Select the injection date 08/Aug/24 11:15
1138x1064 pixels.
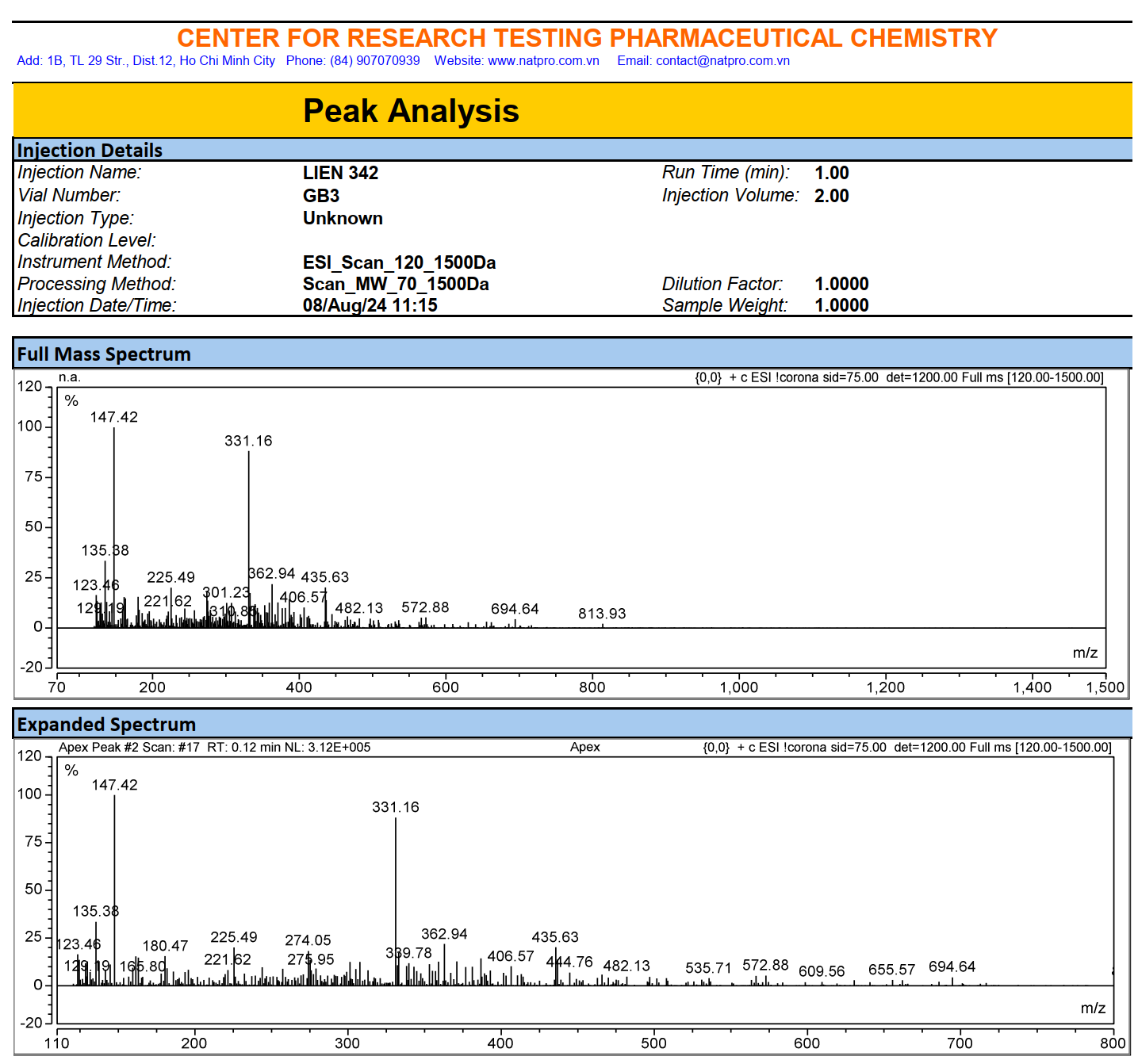(370, 305)
